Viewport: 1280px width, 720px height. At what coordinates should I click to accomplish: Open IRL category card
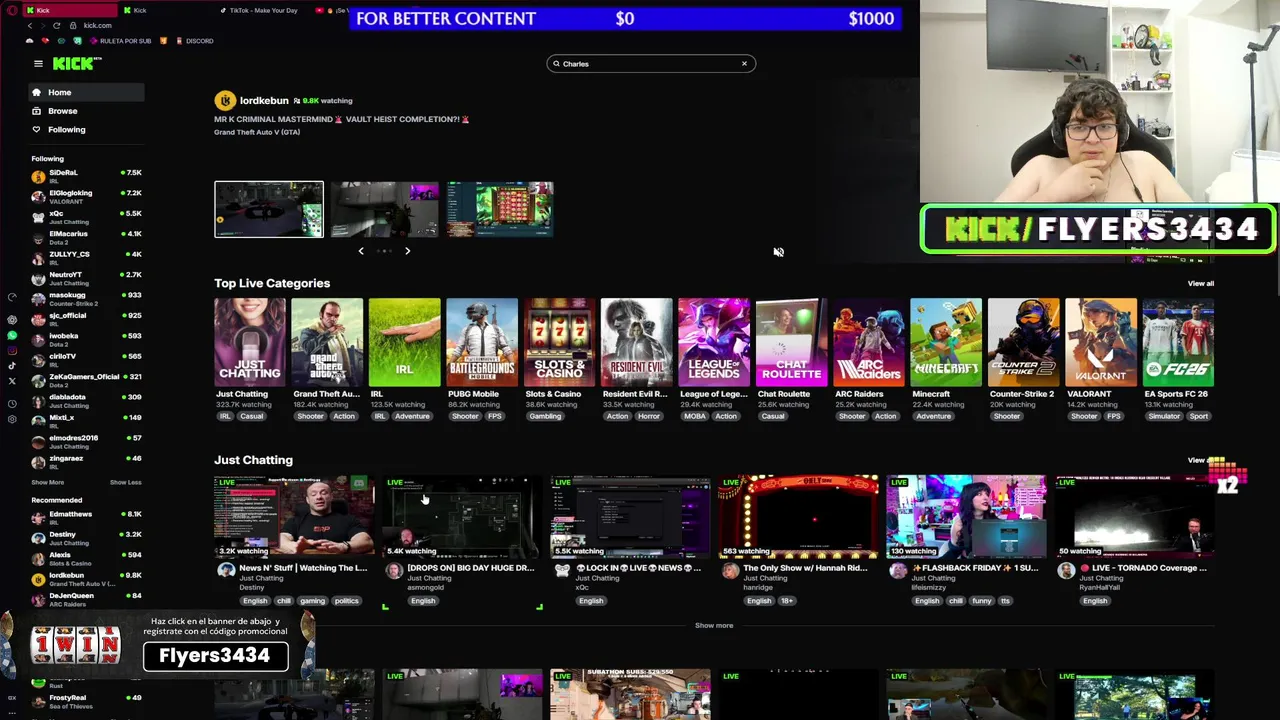point(404,342)
